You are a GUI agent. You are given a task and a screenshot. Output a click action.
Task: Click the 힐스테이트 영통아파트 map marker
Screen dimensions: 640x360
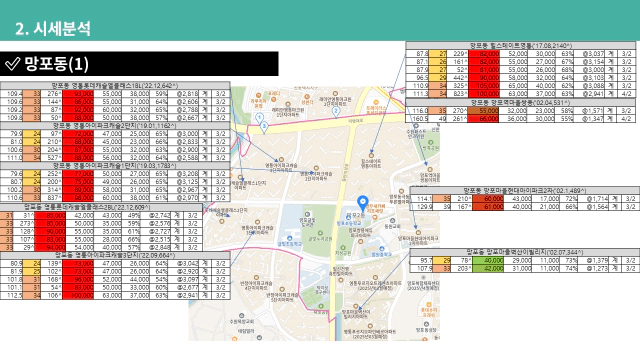(x=371, y=156)
